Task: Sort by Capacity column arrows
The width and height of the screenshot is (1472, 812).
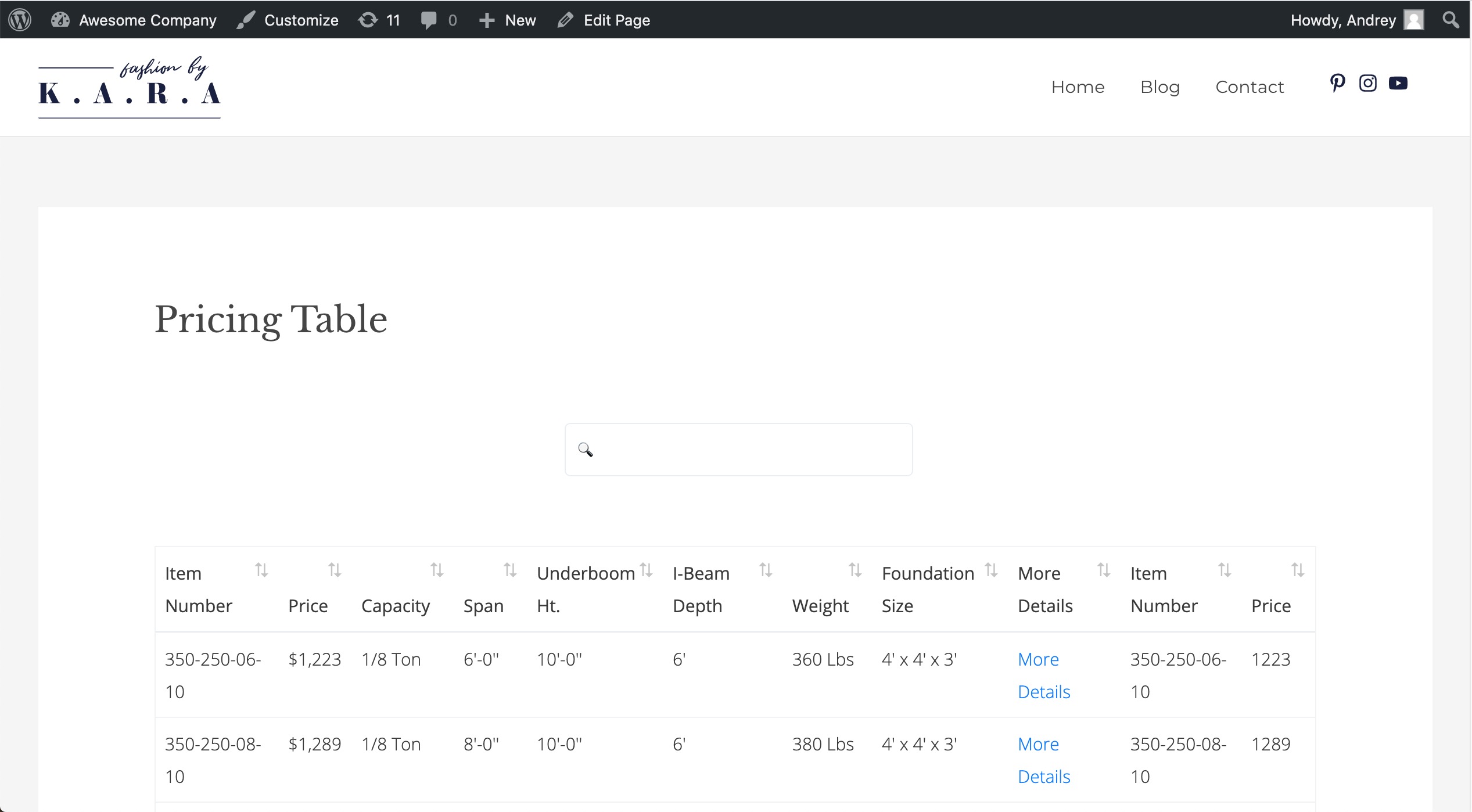Action: point(437,570)
